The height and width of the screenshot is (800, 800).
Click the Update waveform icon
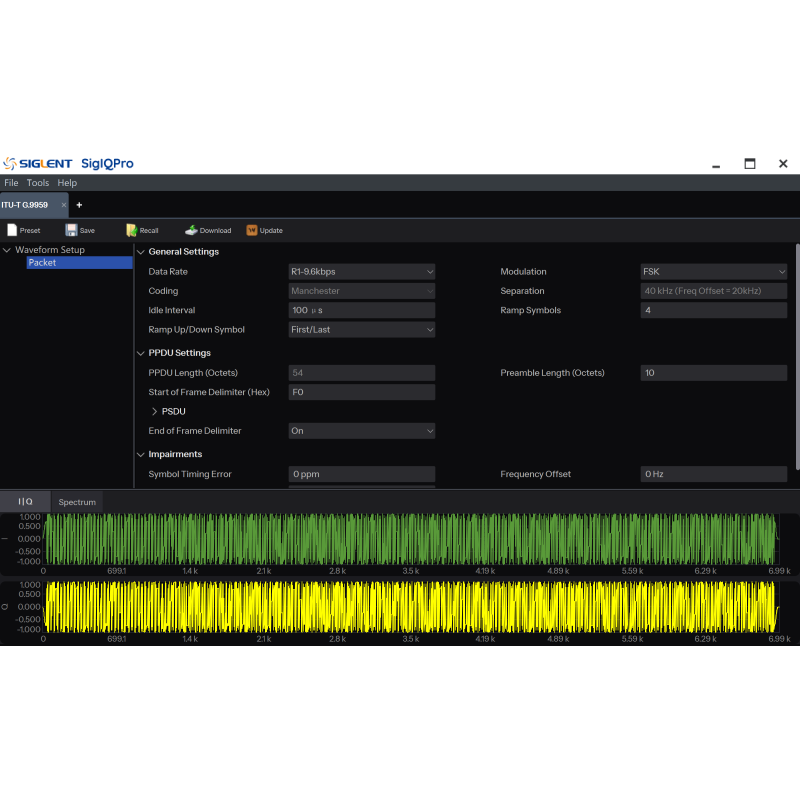252,230
